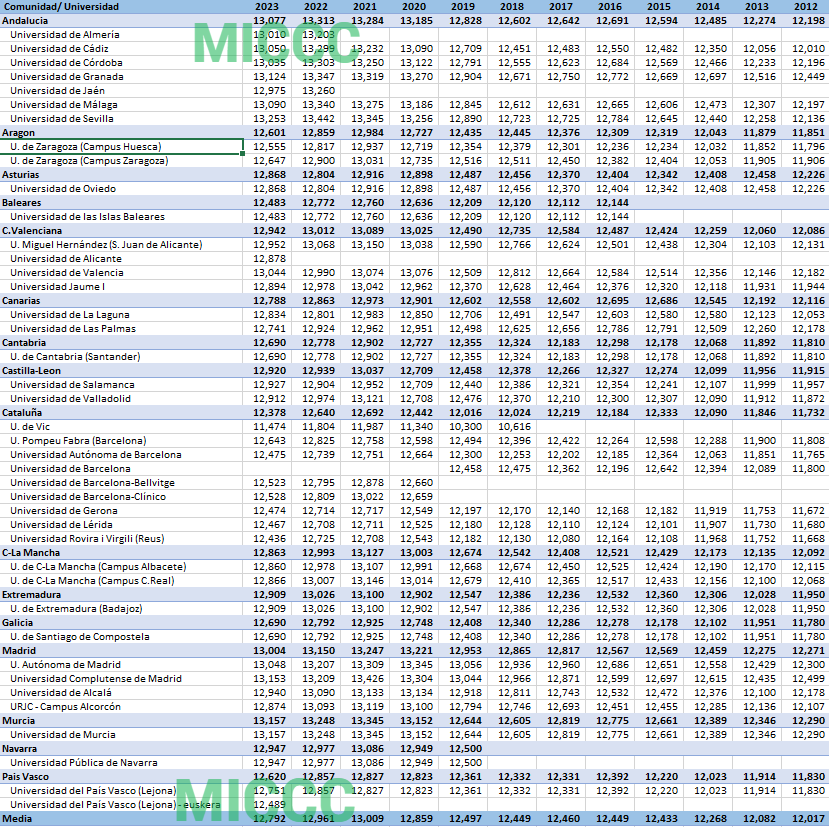
Task: Click the U. de Vic row label
Action: [30, 427]
